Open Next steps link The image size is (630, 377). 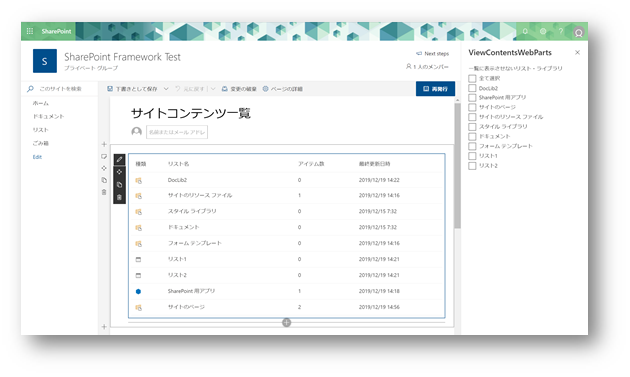pos(433,53)
